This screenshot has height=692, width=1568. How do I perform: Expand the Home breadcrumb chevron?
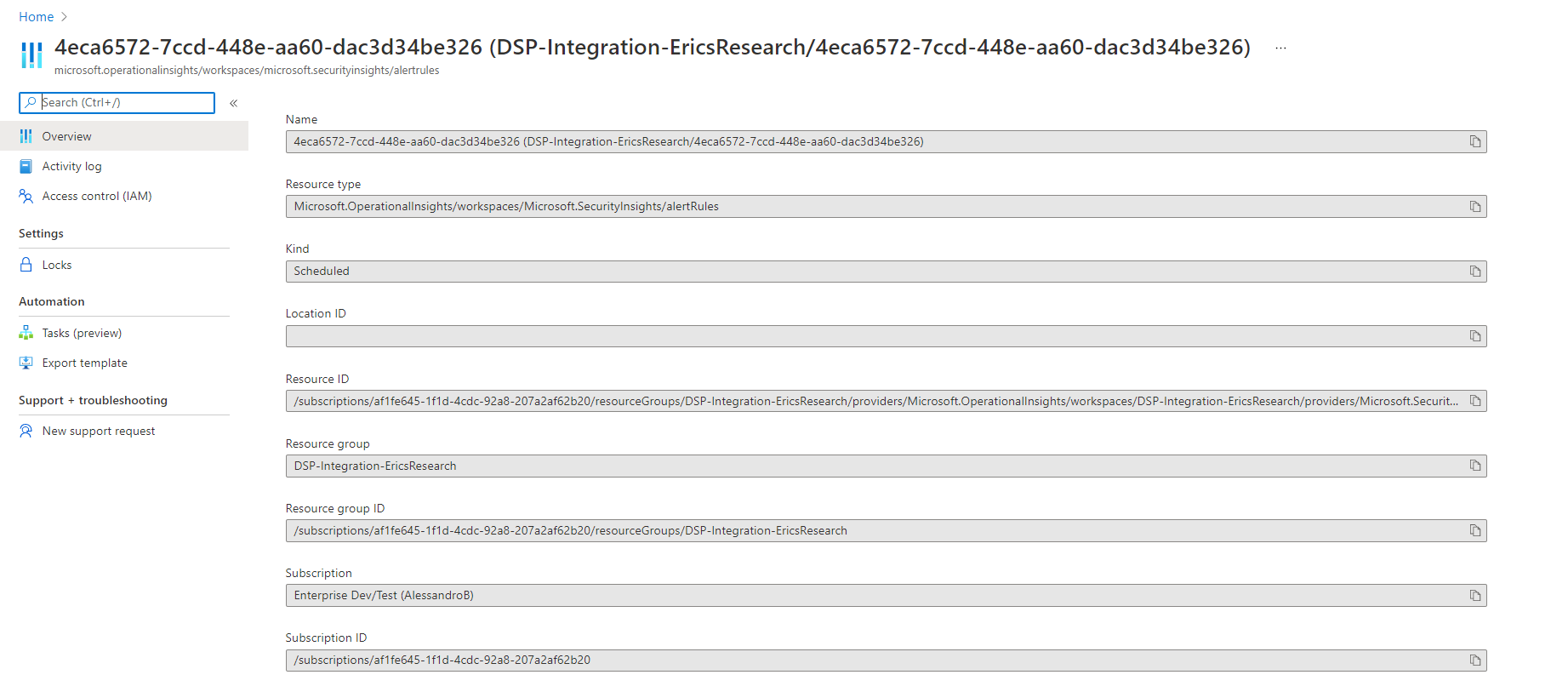pyautogui.click(x=66, y=16)
